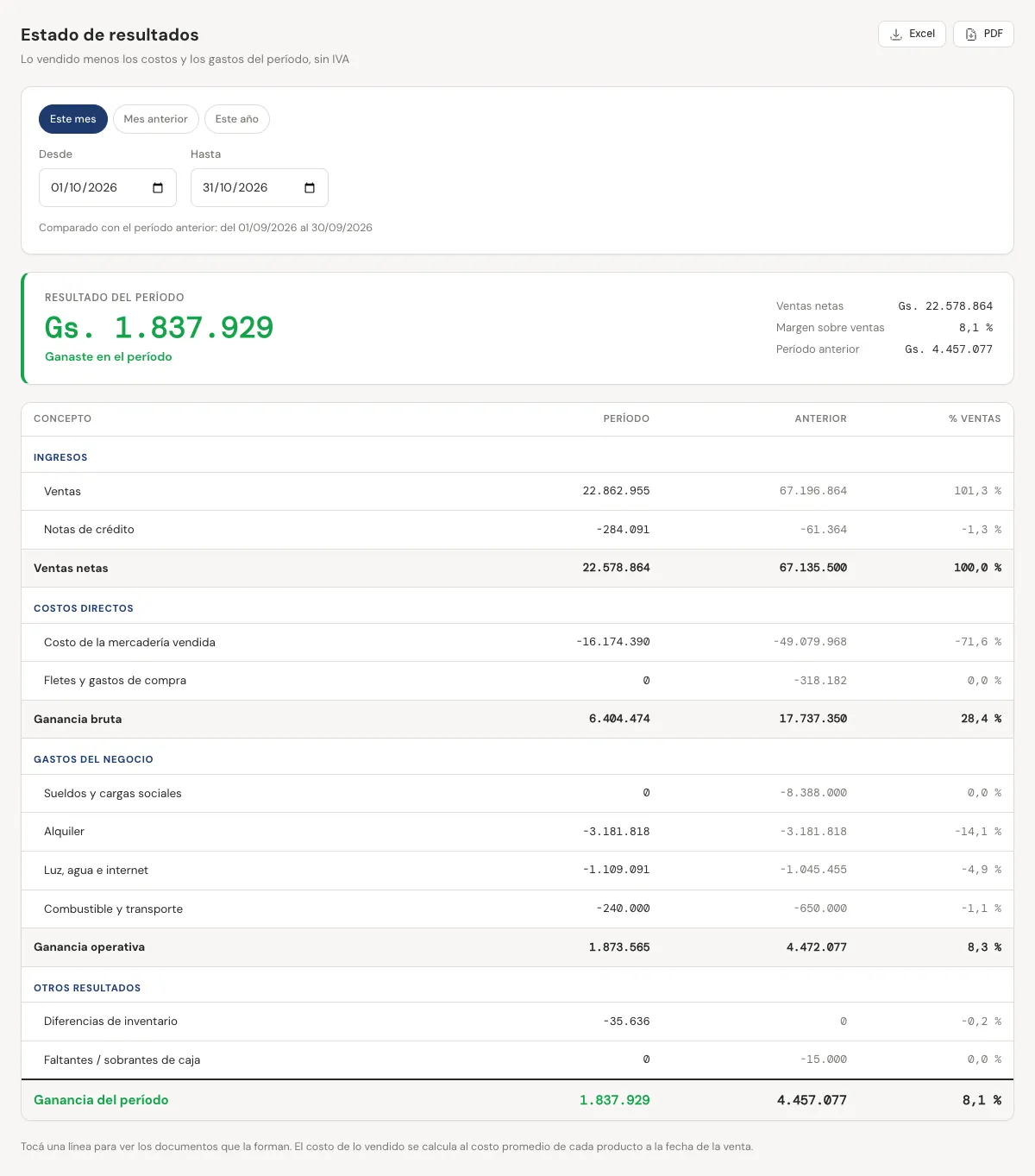Open Combustible y transporte line
This screenshot has height=1176, width=1035.
[x=517, y=909]
